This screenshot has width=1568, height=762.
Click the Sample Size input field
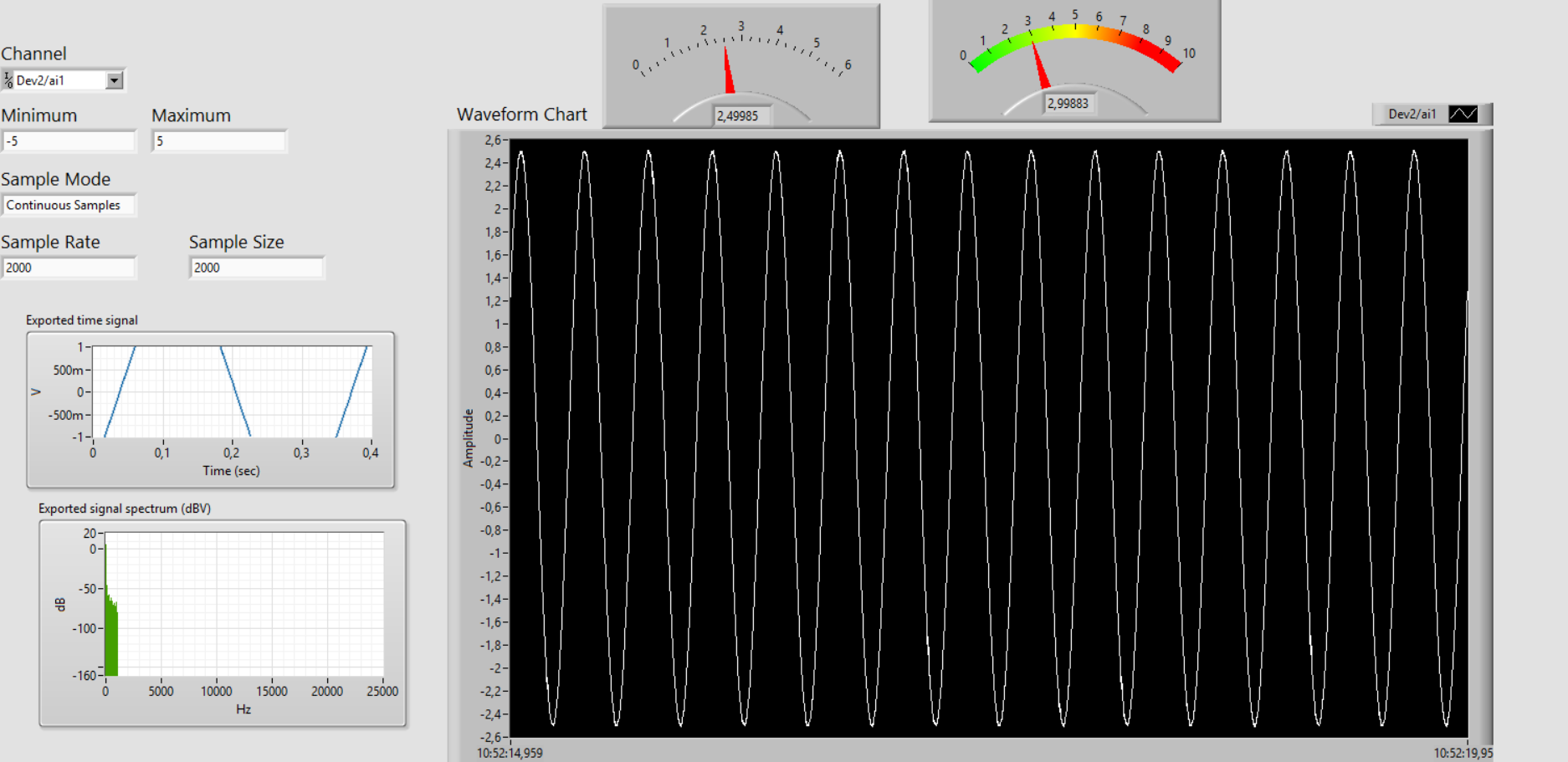click(255, 267)
